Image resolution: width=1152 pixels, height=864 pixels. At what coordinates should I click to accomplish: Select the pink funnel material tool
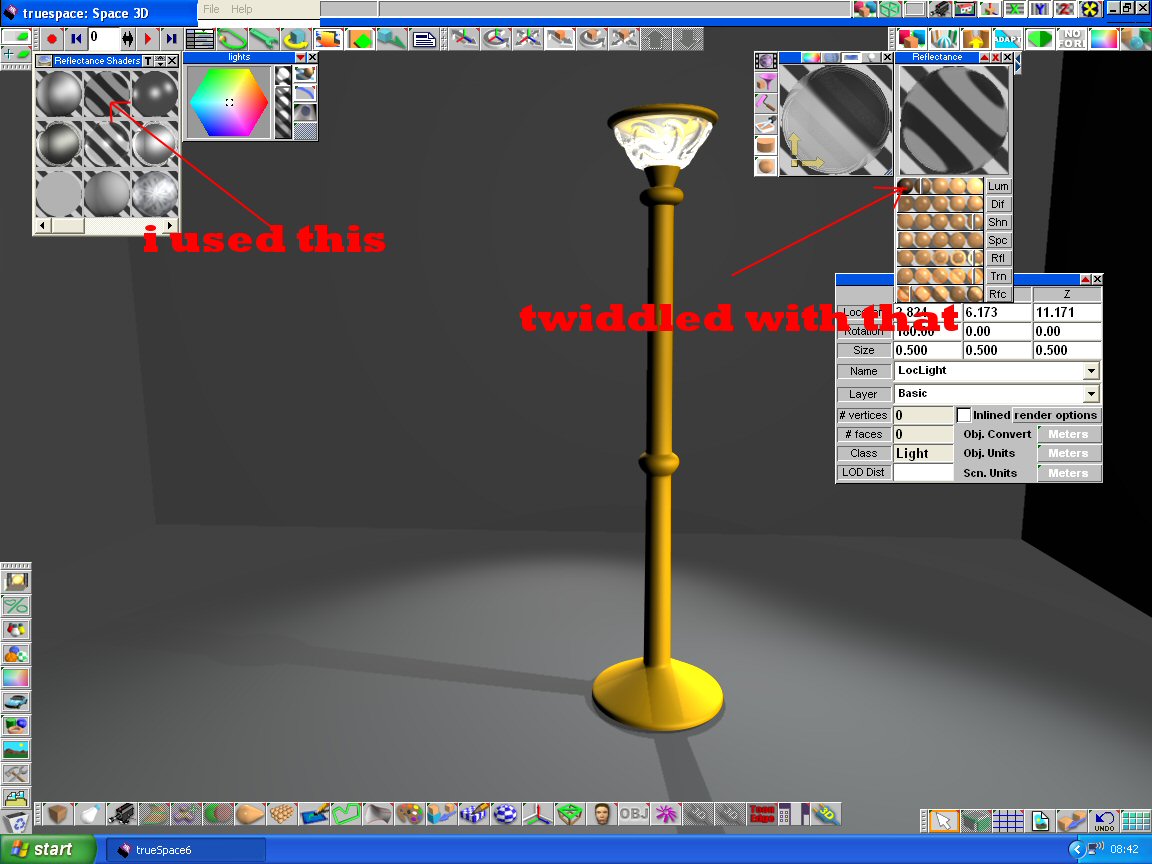[x=766, y=82]
